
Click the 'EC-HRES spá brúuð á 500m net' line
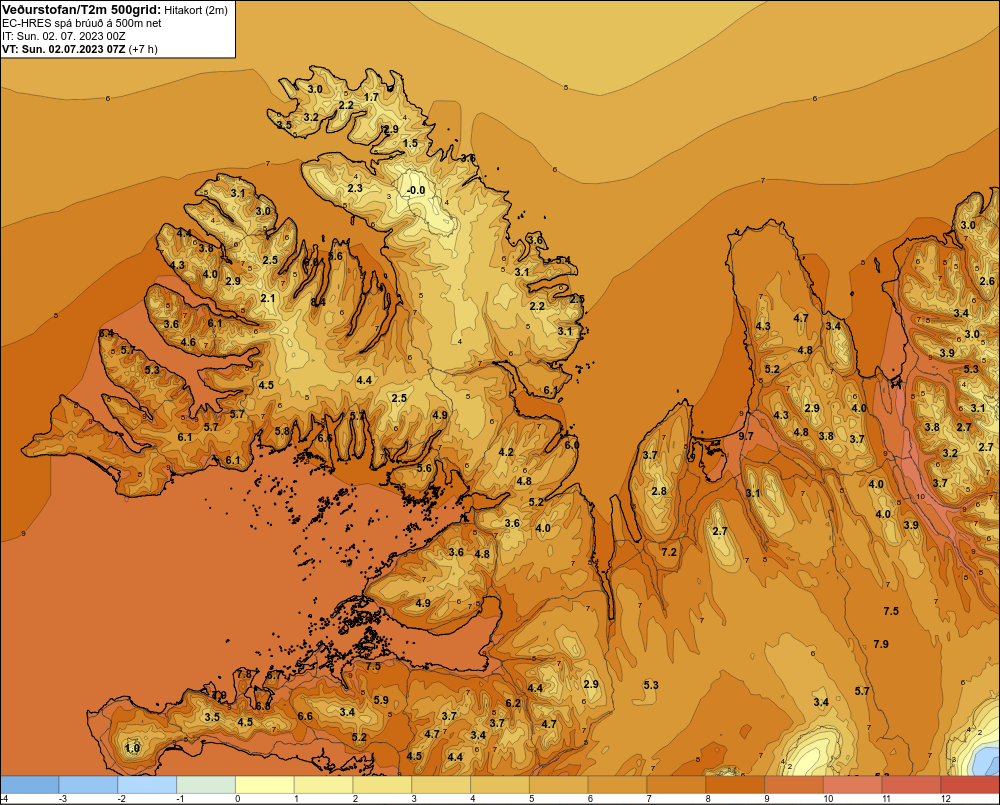82,23
